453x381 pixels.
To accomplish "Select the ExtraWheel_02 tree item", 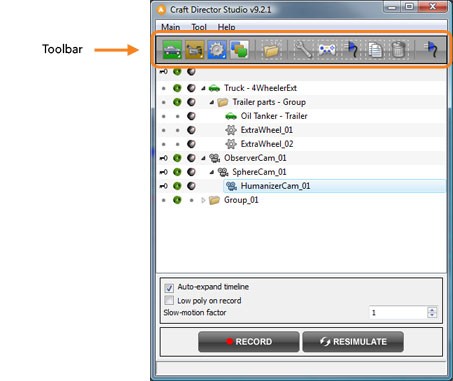I will click(x=267, y=144).
